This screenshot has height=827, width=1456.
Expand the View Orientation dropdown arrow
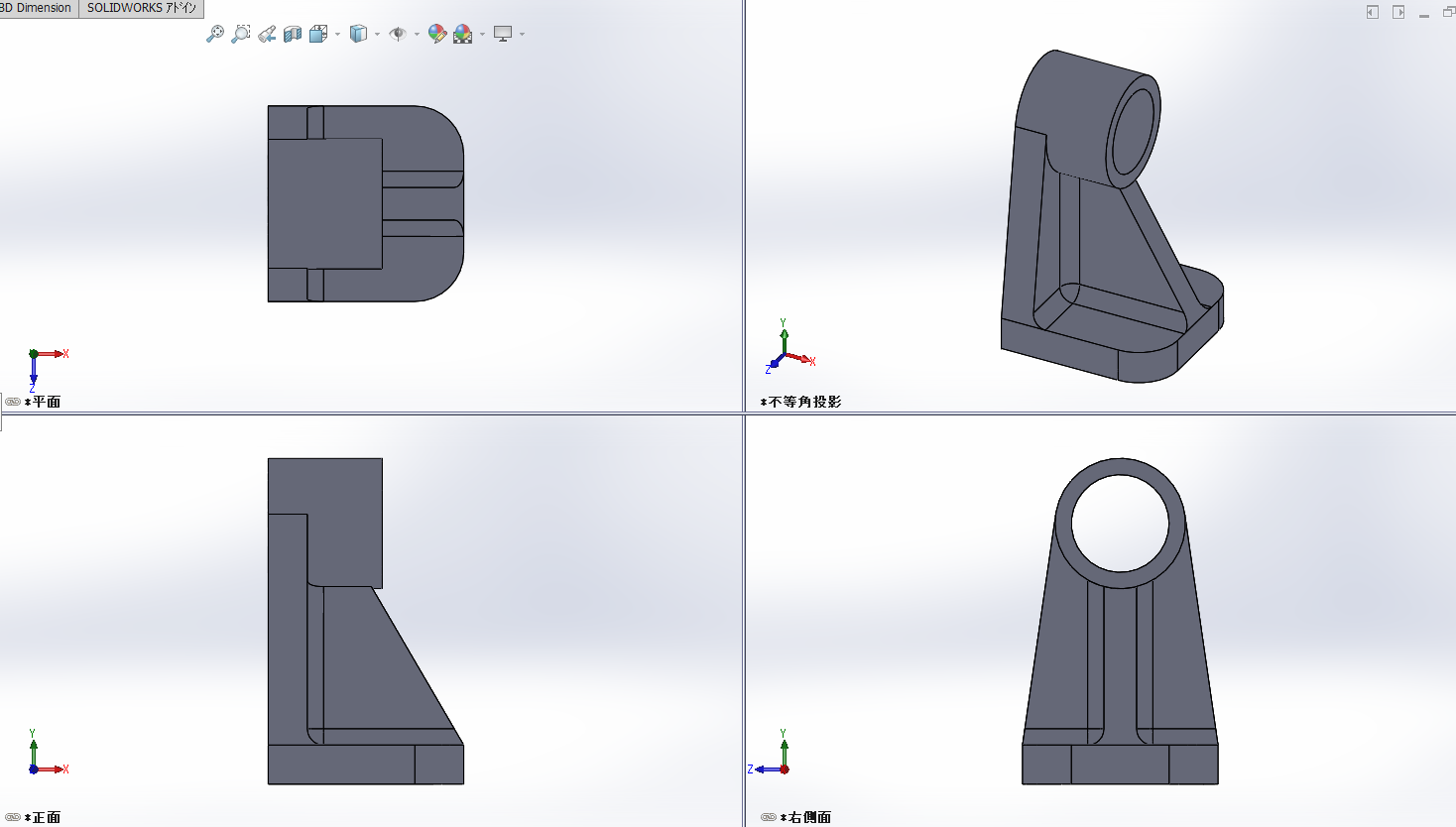[x=337, y=35]
